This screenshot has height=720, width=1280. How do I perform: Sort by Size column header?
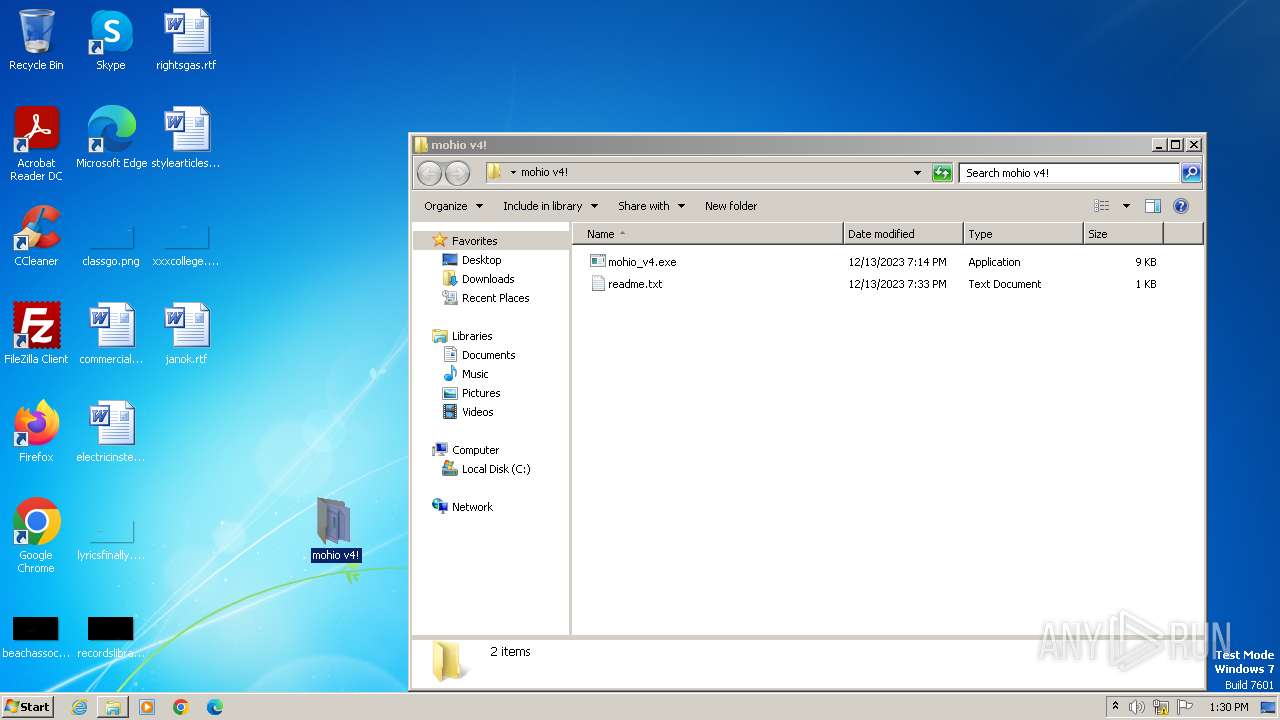point(1123,234)
